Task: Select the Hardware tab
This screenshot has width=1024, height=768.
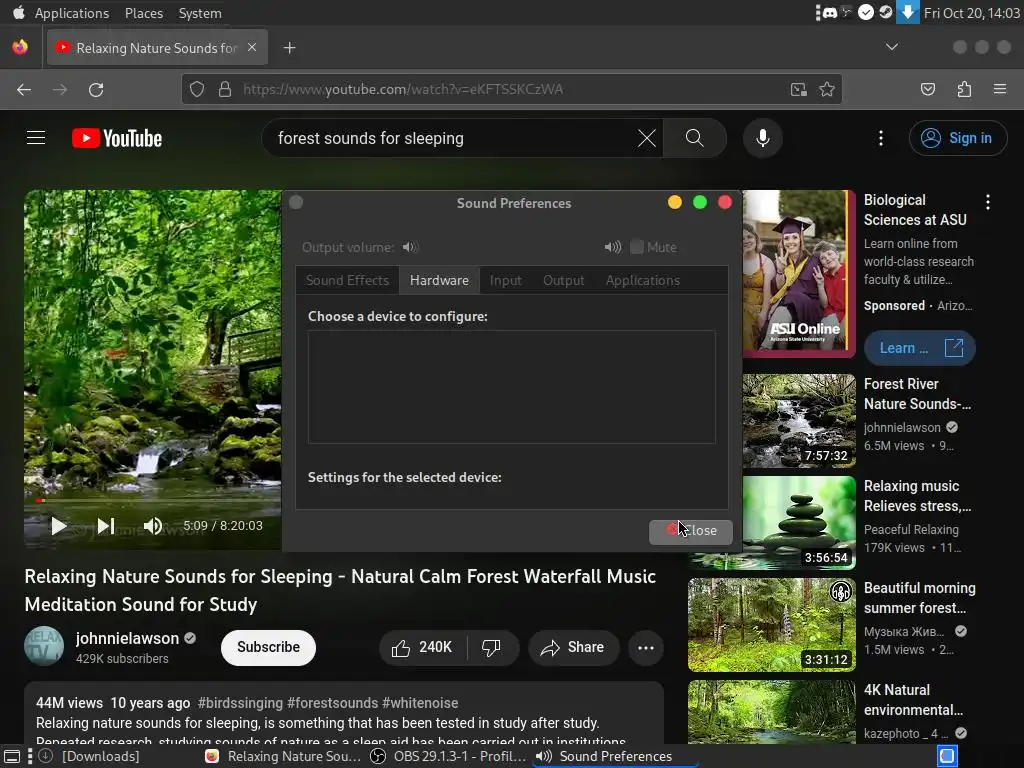Action: (439, 280)
